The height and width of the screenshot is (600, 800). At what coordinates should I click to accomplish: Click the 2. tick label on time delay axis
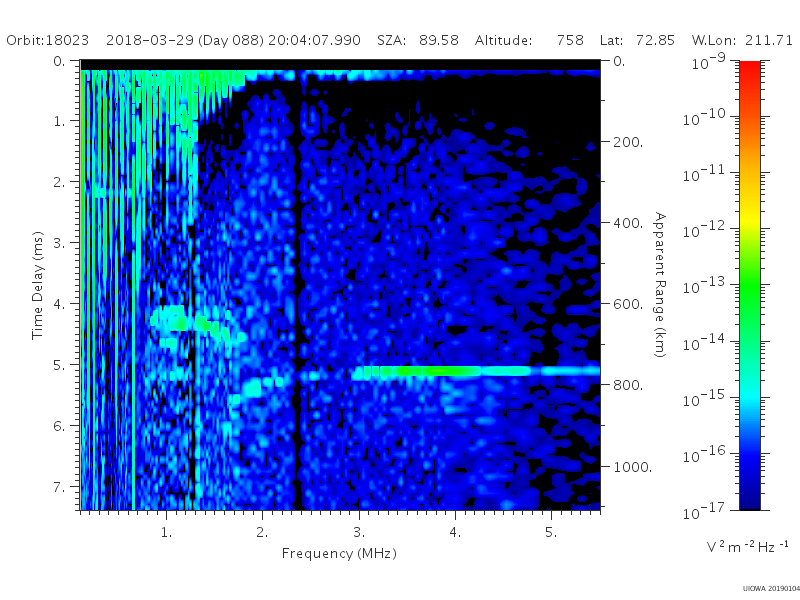(x=59, y=182)
